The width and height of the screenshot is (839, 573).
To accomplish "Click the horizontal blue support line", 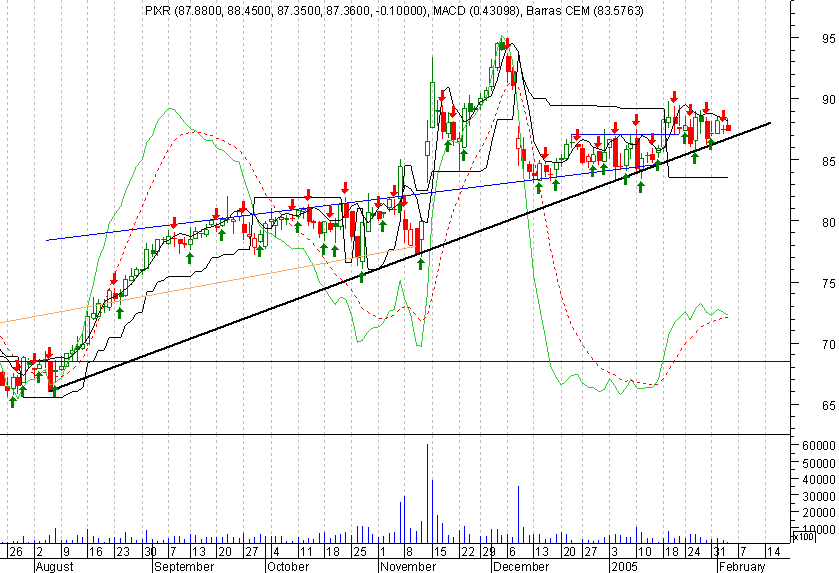I will 396,362.
